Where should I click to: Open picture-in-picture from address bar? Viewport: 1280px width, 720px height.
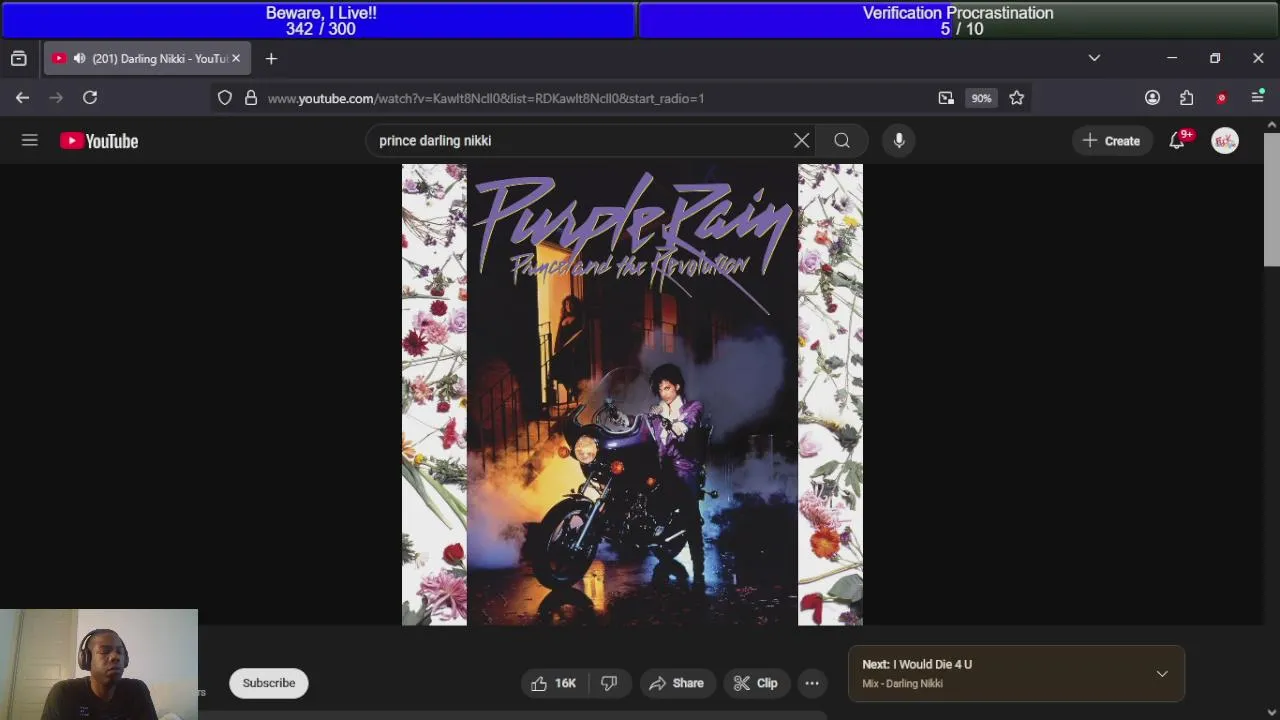click(946, 98)
